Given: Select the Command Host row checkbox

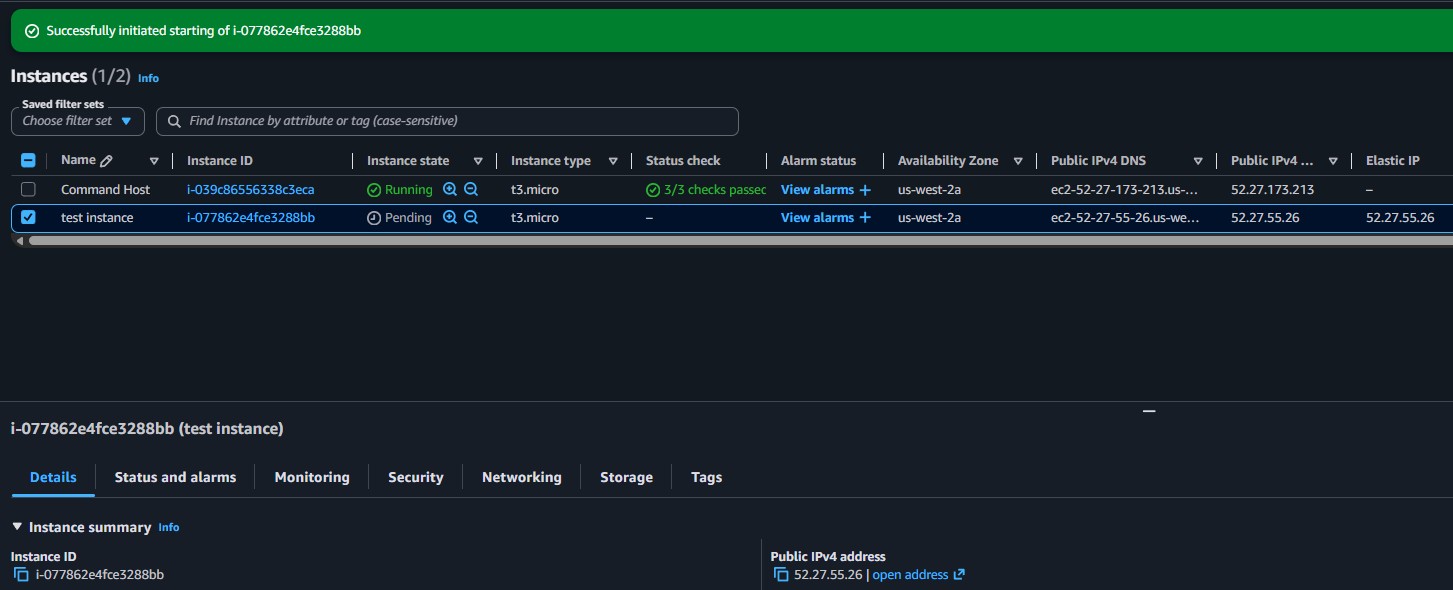Looking at the screenshot, I should tap(28, 188).
